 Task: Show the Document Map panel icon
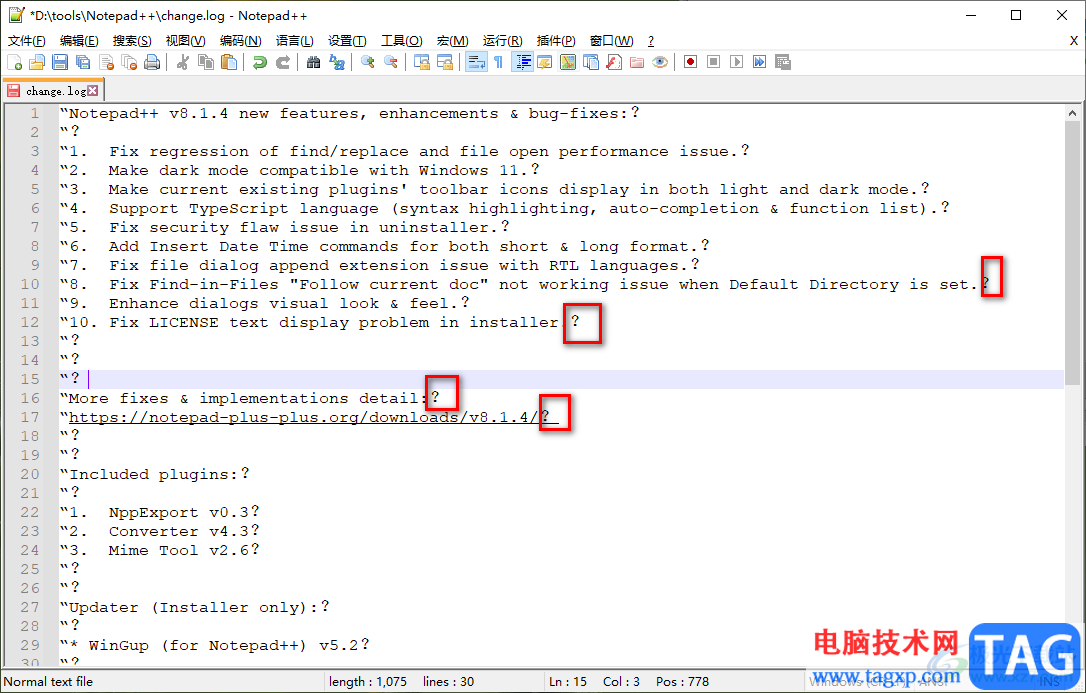pyautogui.click(x=568, y=62)
